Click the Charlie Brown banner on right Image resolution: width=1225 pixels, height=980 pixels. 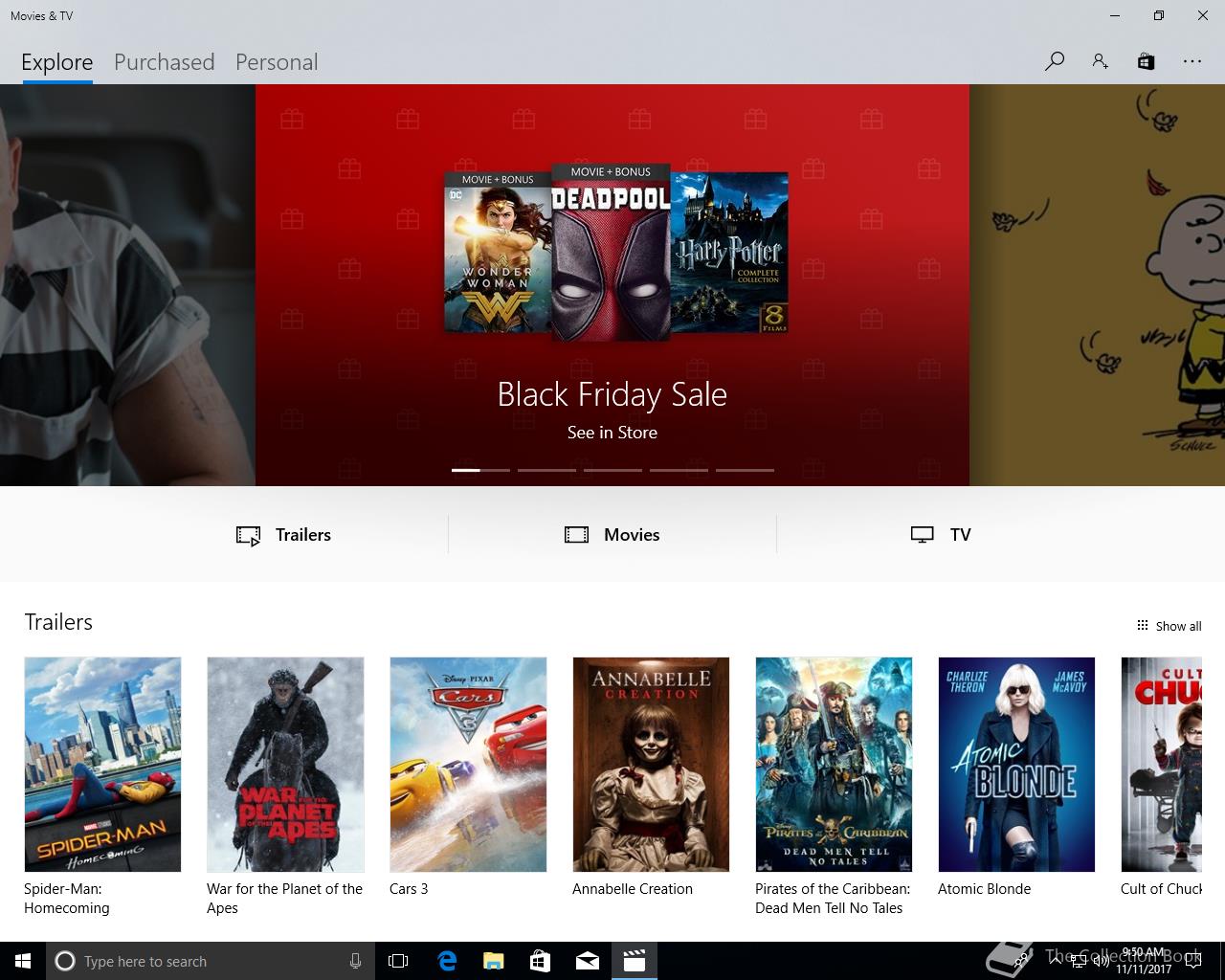pos(1097,285)
